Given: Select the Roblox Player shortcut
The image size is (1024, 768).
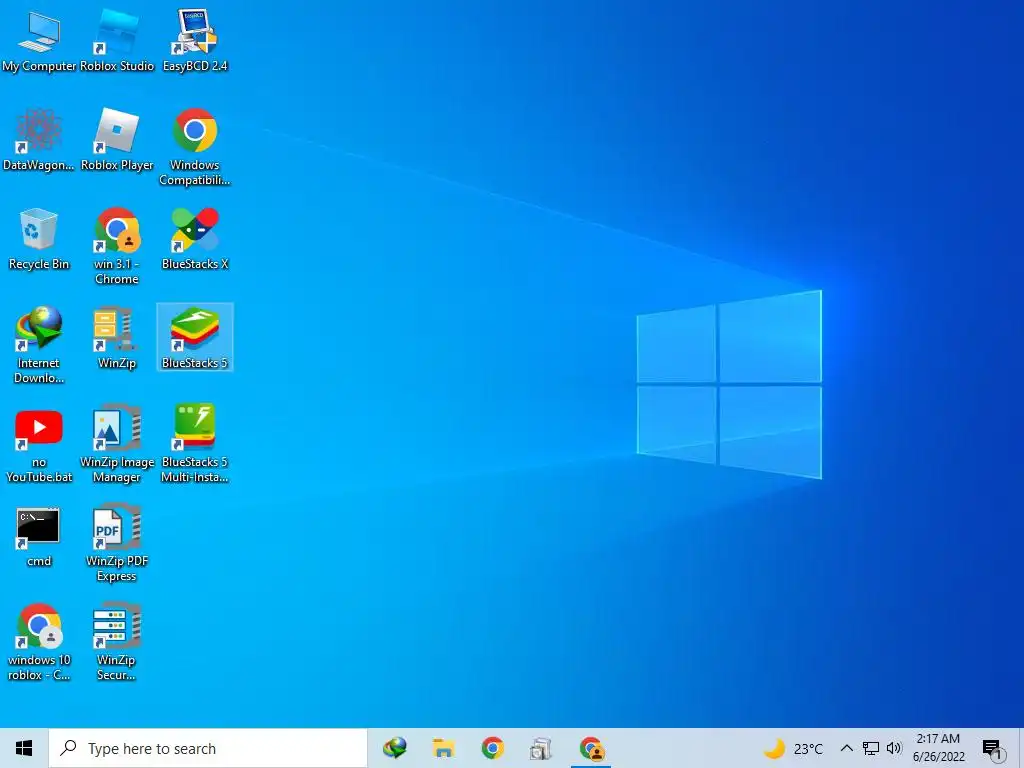Looking at the screenshot, I should tap(117, 140).
